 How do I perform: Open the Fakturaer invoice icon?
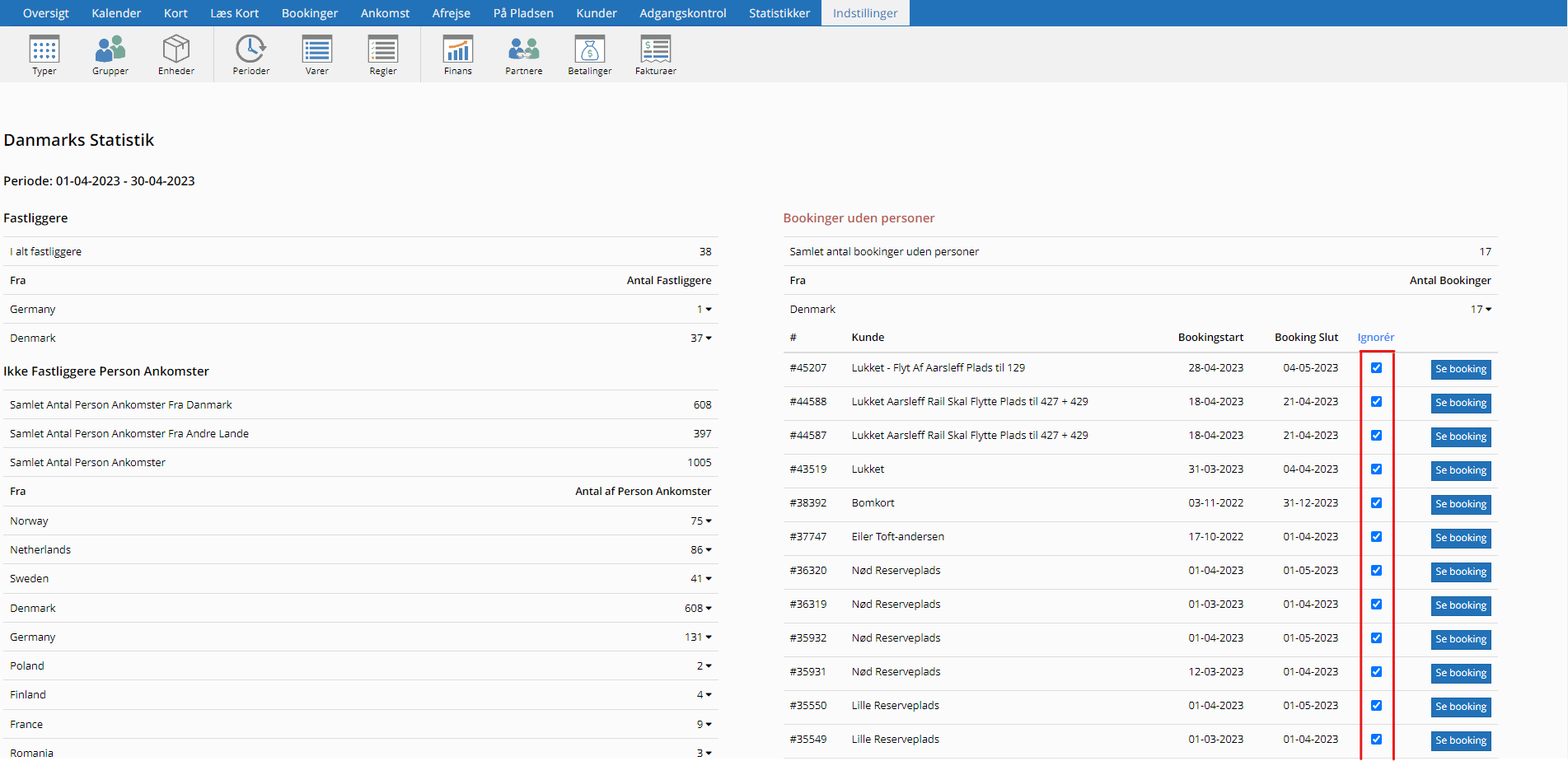tap(655, 51)
